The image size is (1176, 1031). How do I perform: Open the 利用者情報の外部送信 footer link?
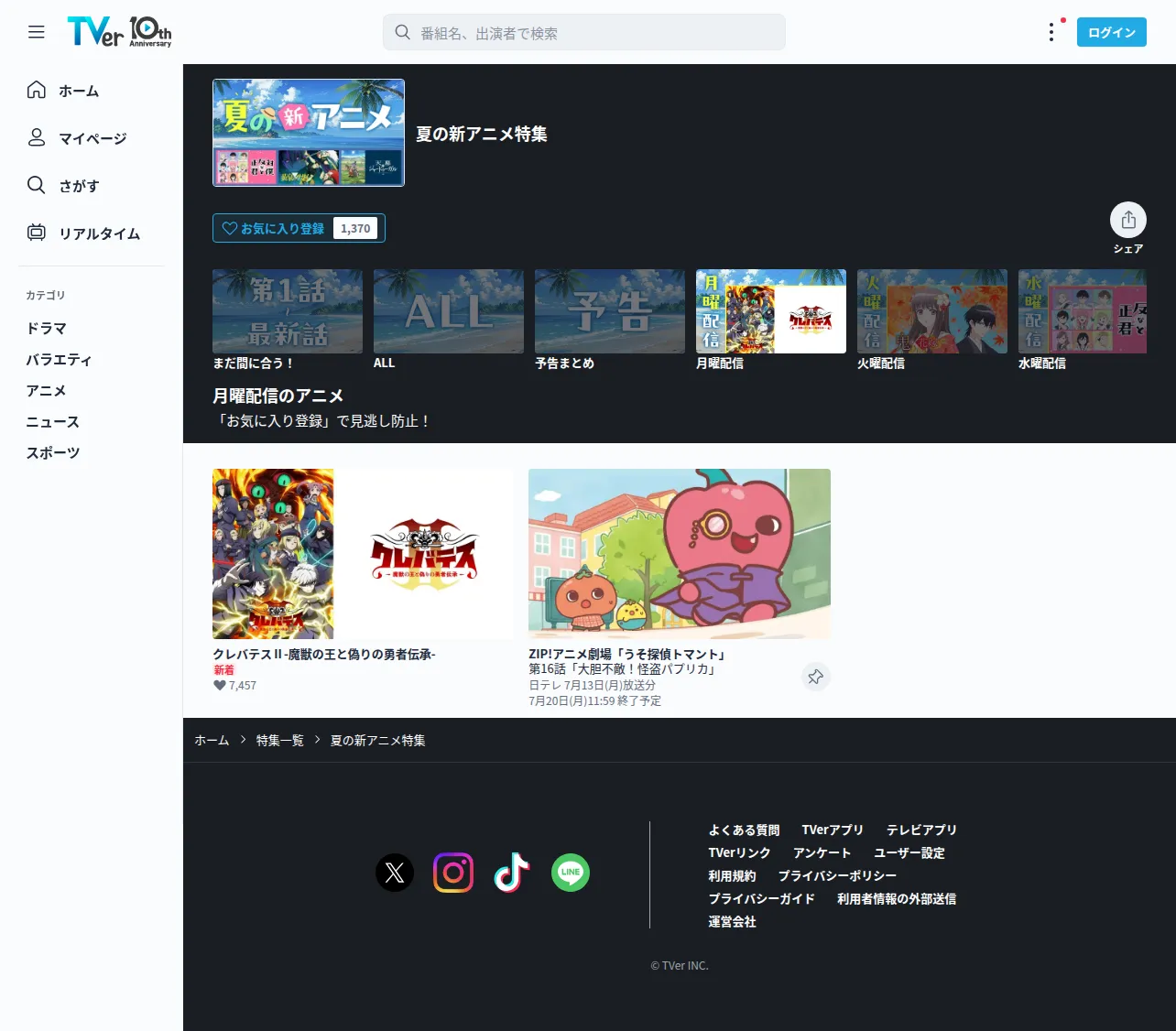[897, 898]
